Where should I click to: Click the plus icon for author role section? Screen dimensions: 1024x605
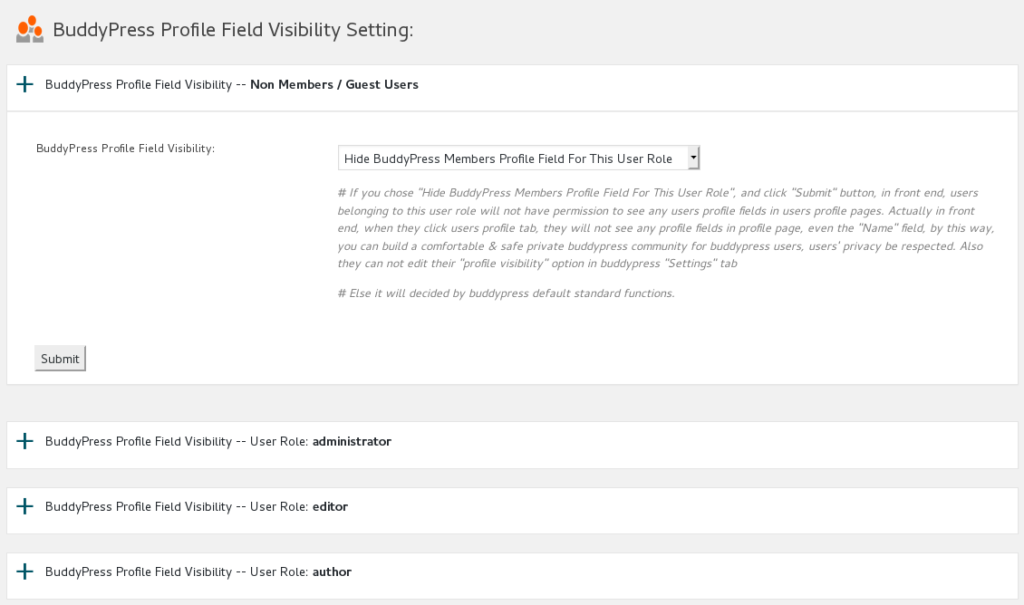[x=24, y=571]
